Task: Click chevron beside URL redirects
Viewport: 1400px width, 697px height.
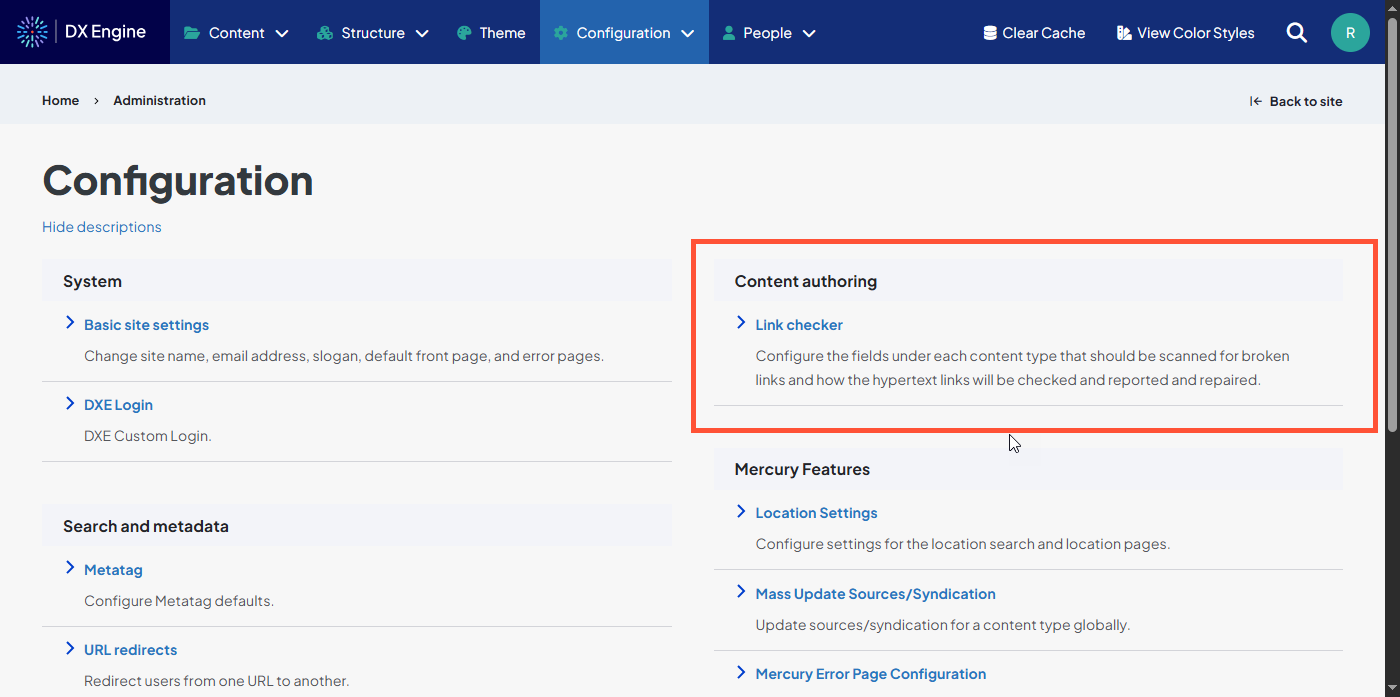Action: tap(70, 648)
